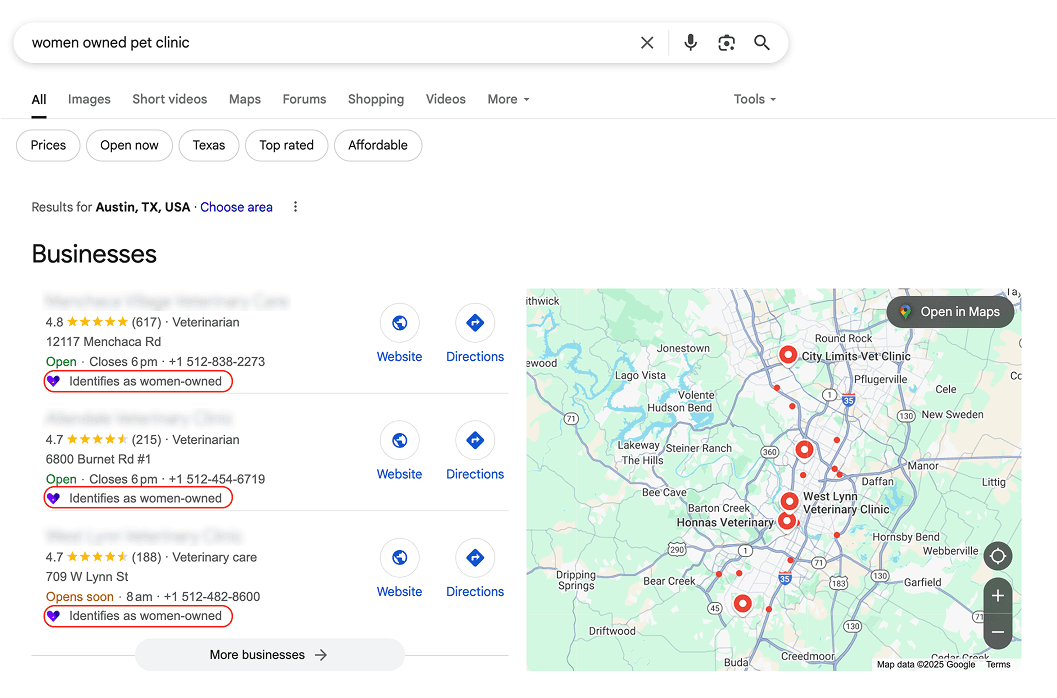Click the Choose area link
1057x698 pixels.
pyautogui.click(x=236, y=207)
